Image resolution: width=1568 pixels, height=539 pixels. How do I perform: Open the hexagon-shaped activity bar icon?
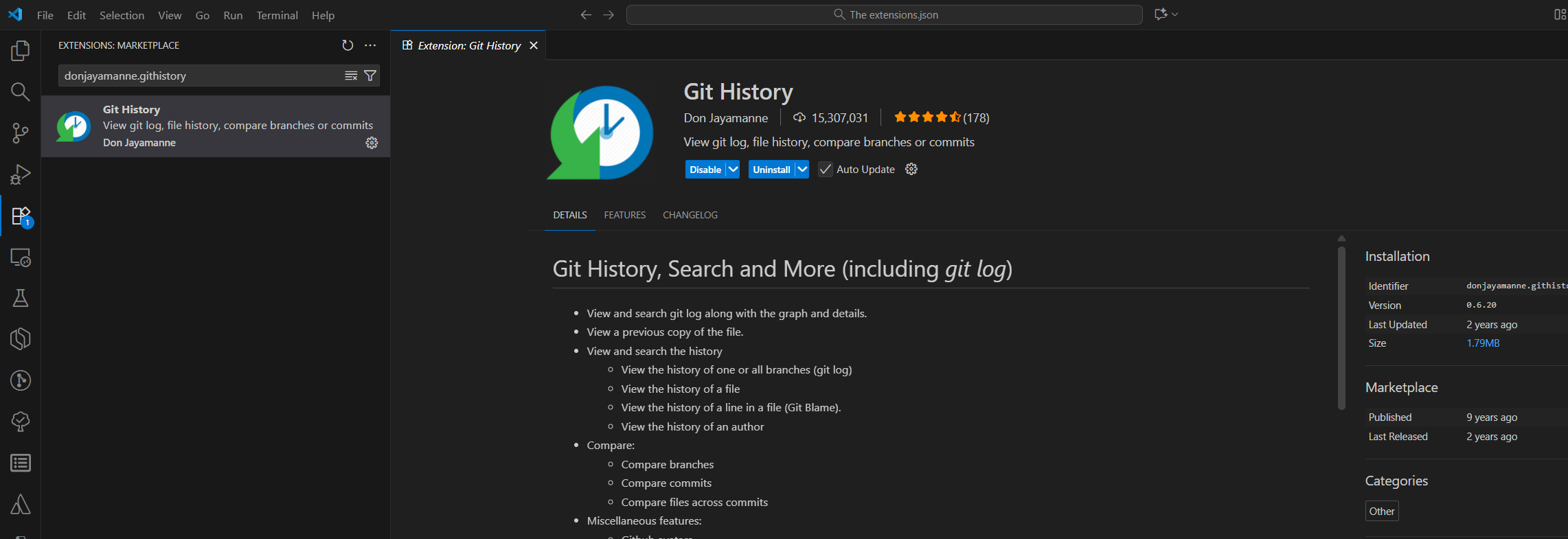(21, 339)
